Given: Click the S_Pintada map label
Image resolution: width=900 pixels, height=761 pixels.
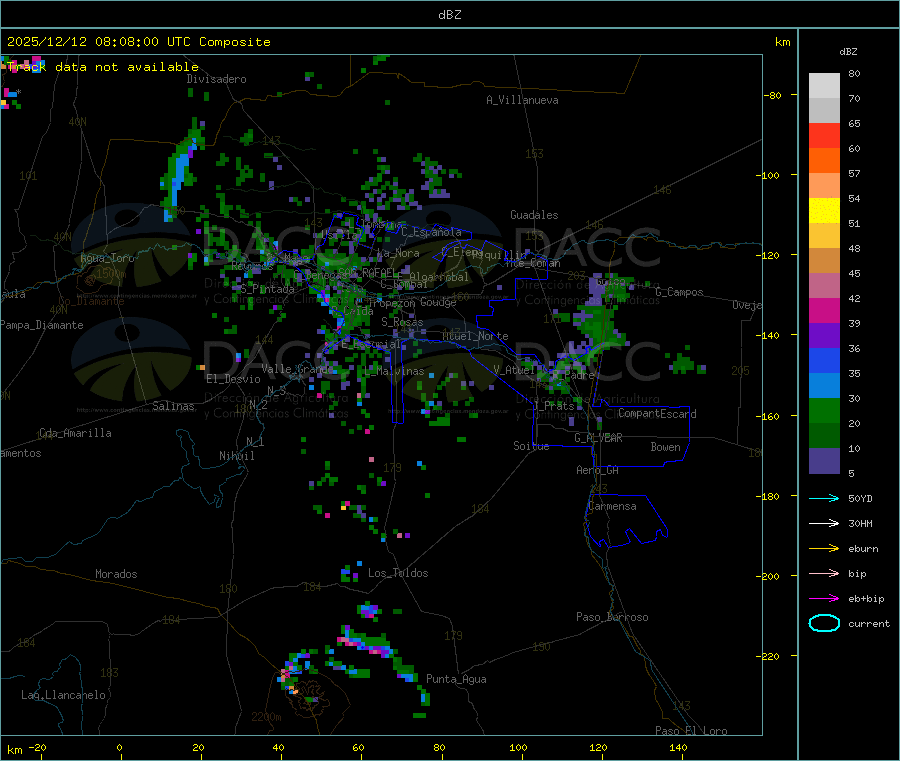Looking at the screenshot, I should [267, 289].
